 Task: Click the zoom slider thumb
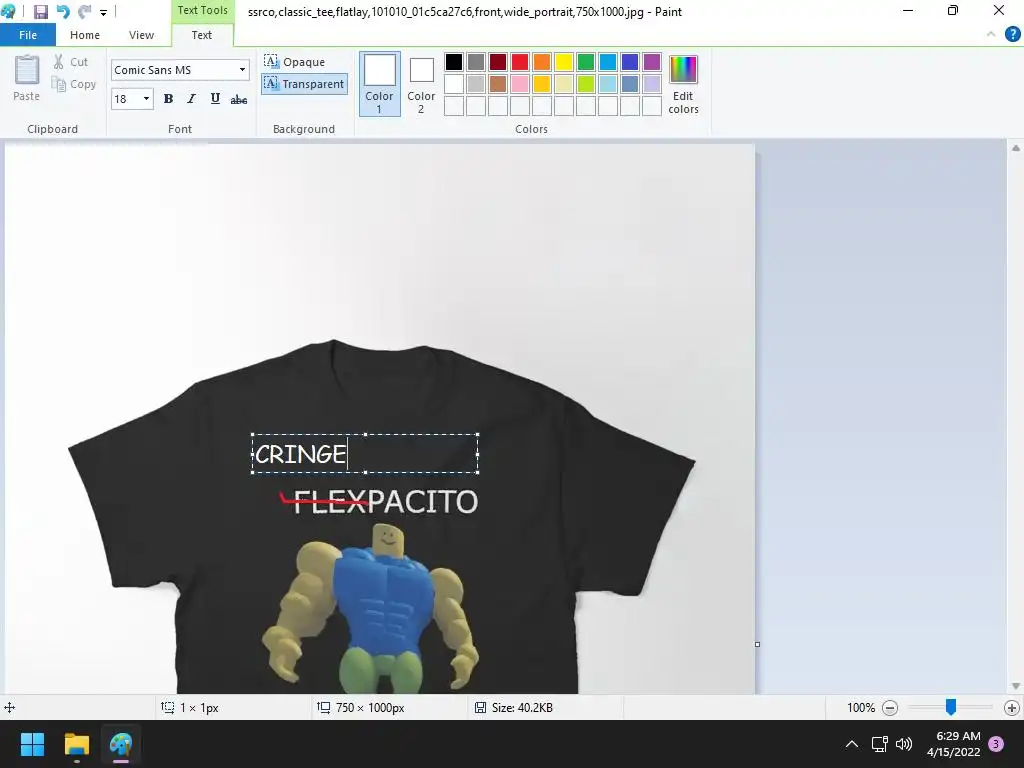pos(951,707)
